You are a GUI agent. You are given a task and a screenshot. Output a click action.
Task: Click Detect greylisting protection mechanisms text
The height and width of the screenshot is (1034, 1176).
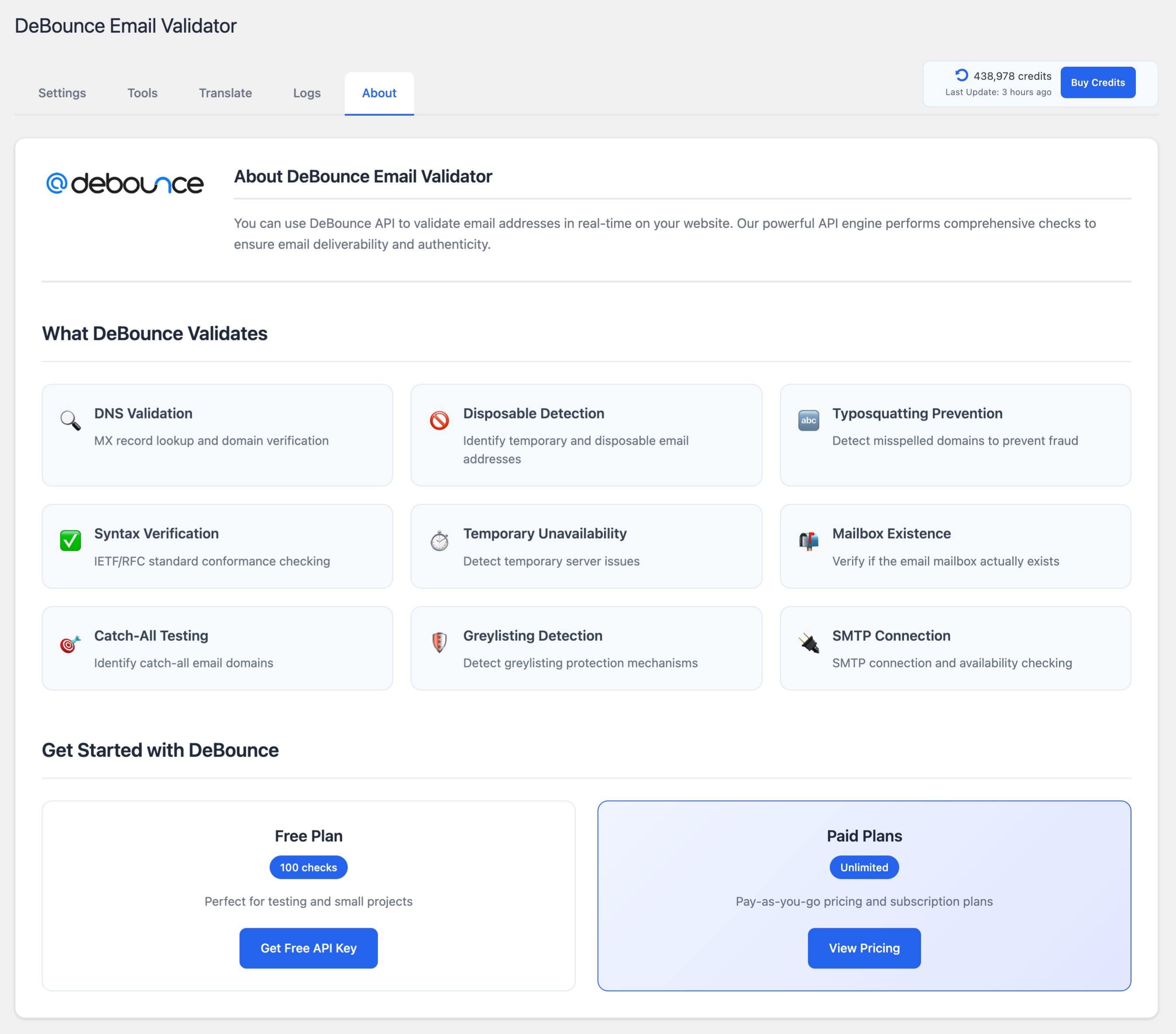point(580,663)
